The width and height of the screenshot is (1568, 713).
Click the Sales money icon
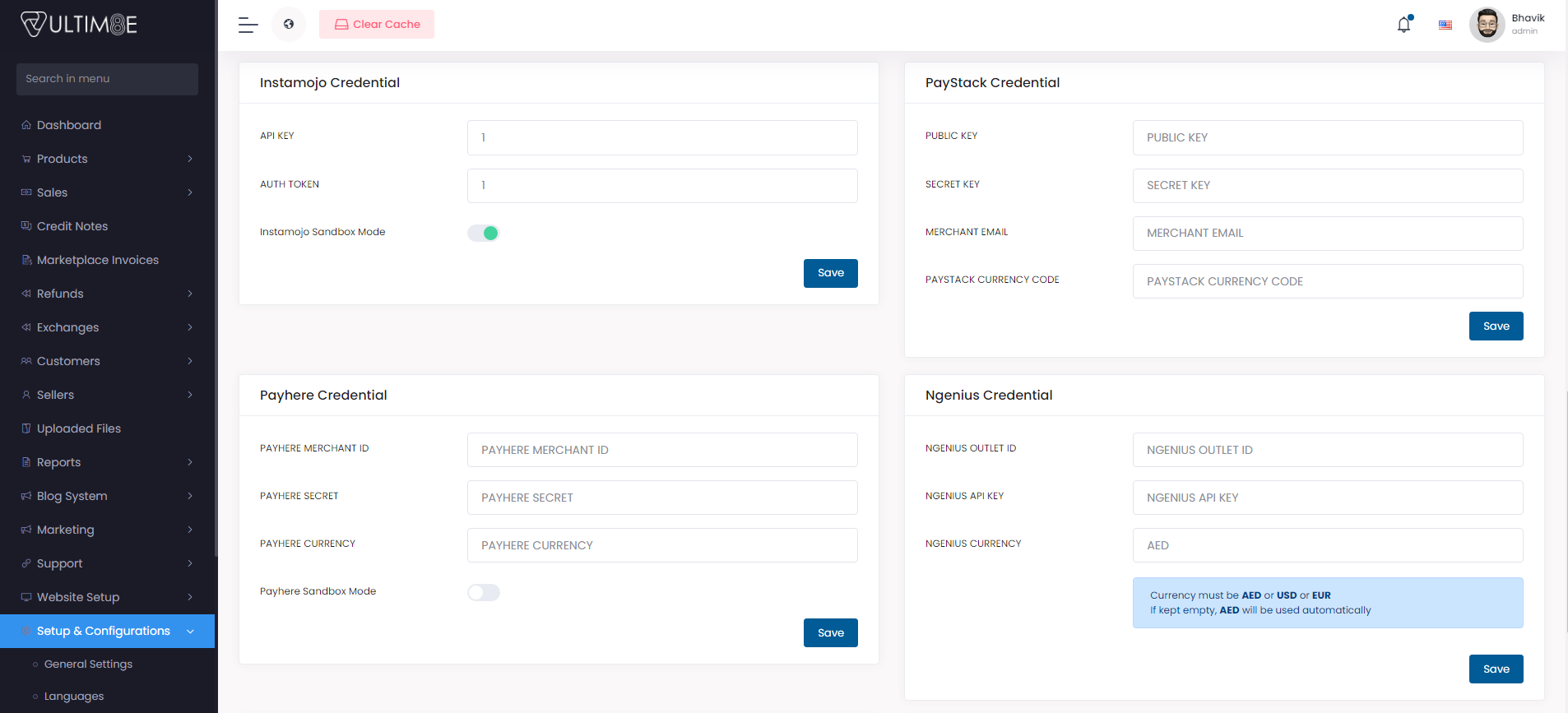pyautogui.click(x=26, y=192)
